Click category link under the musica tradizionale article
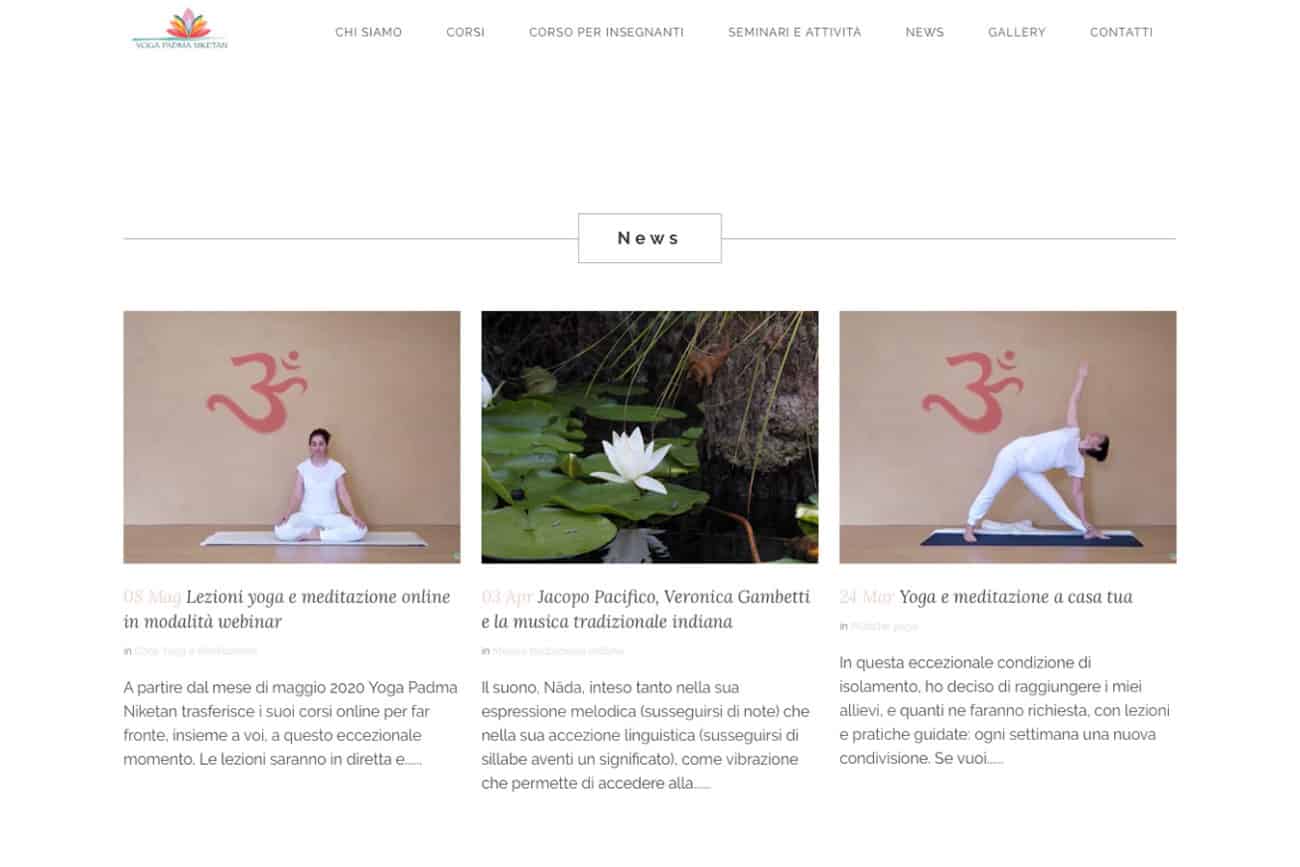The image size is (1300, 867). point(558,651)
